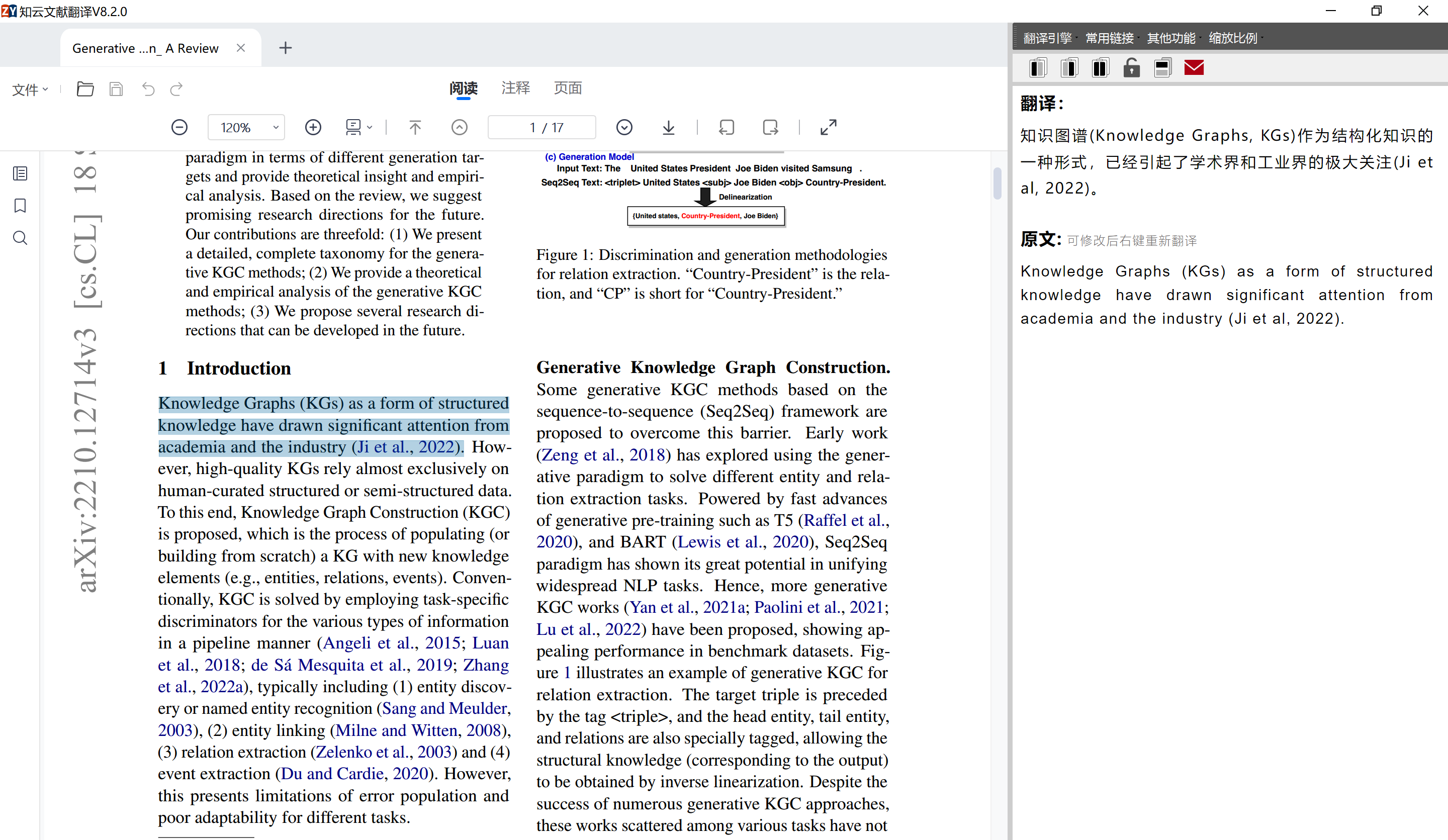The height and width of the screenshot is (840, 1448).
Task: Jump to the last page
Action: (x=668, y=127)
